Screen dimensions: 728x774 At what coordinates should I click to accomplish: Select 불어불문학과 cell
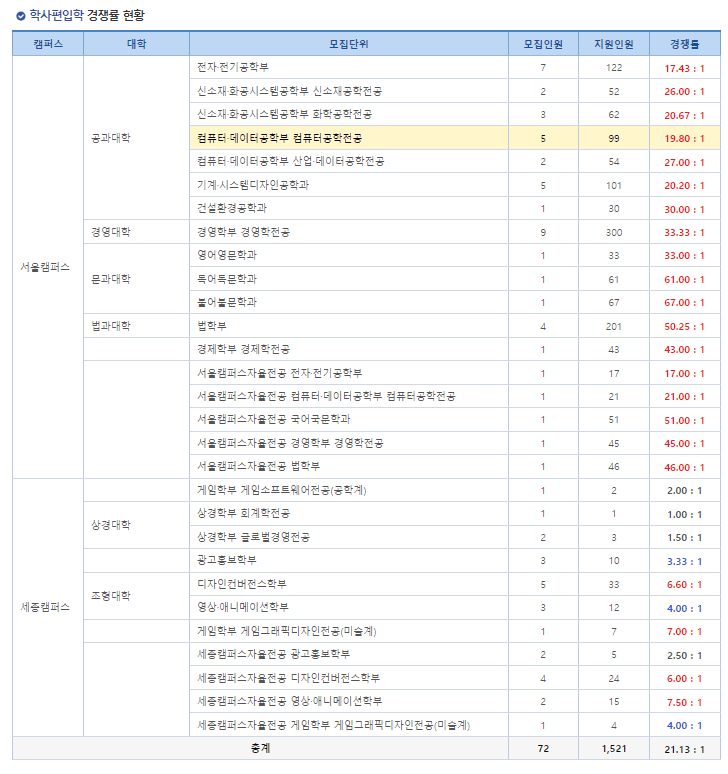(349, 302)
